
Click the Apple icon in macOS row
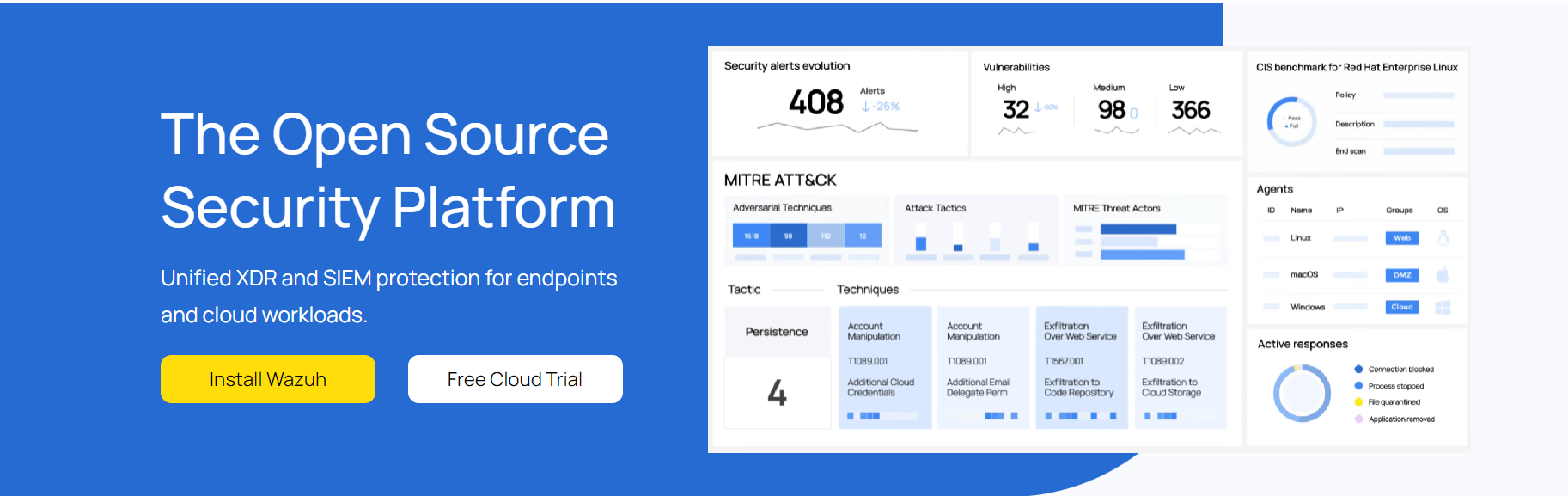click(x=1443, y=274)
